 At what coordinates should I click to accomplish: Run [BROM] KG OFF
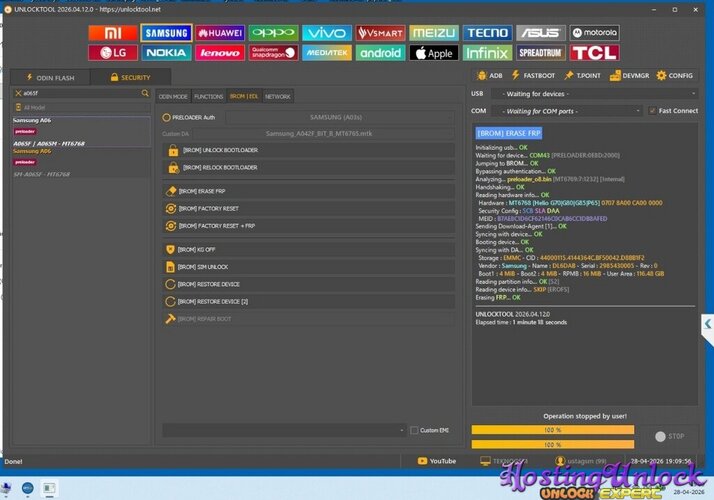click(x=309, y=250)
